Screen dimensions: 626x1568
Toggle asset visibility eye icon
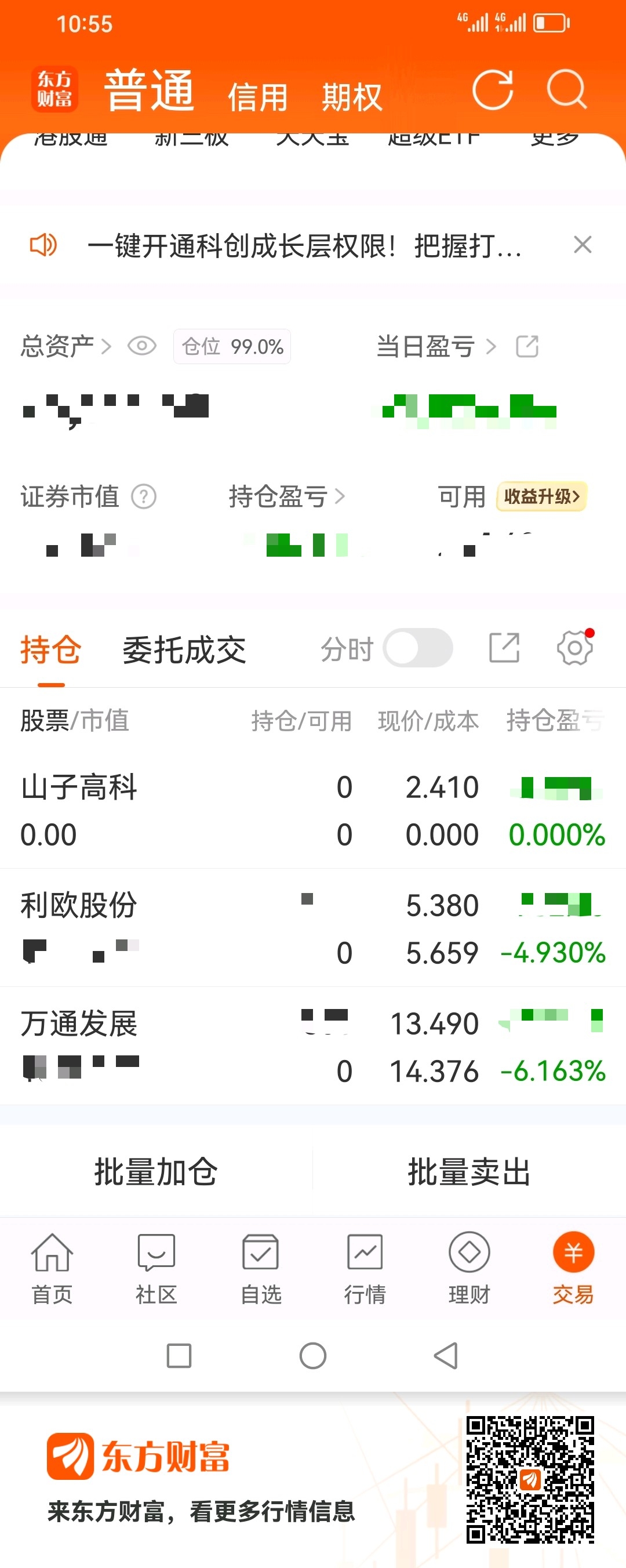142,346
